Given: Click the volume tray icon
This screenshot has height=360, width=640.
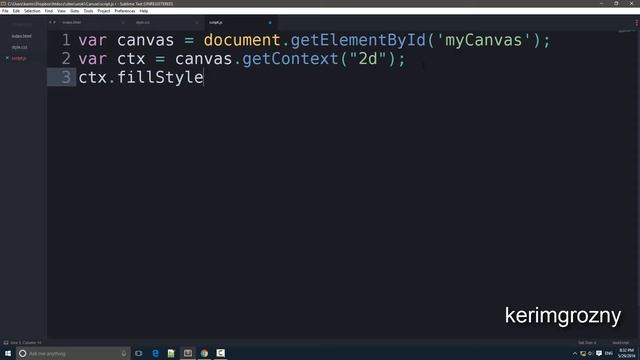Looking at the screenshot, I should 590,353.
